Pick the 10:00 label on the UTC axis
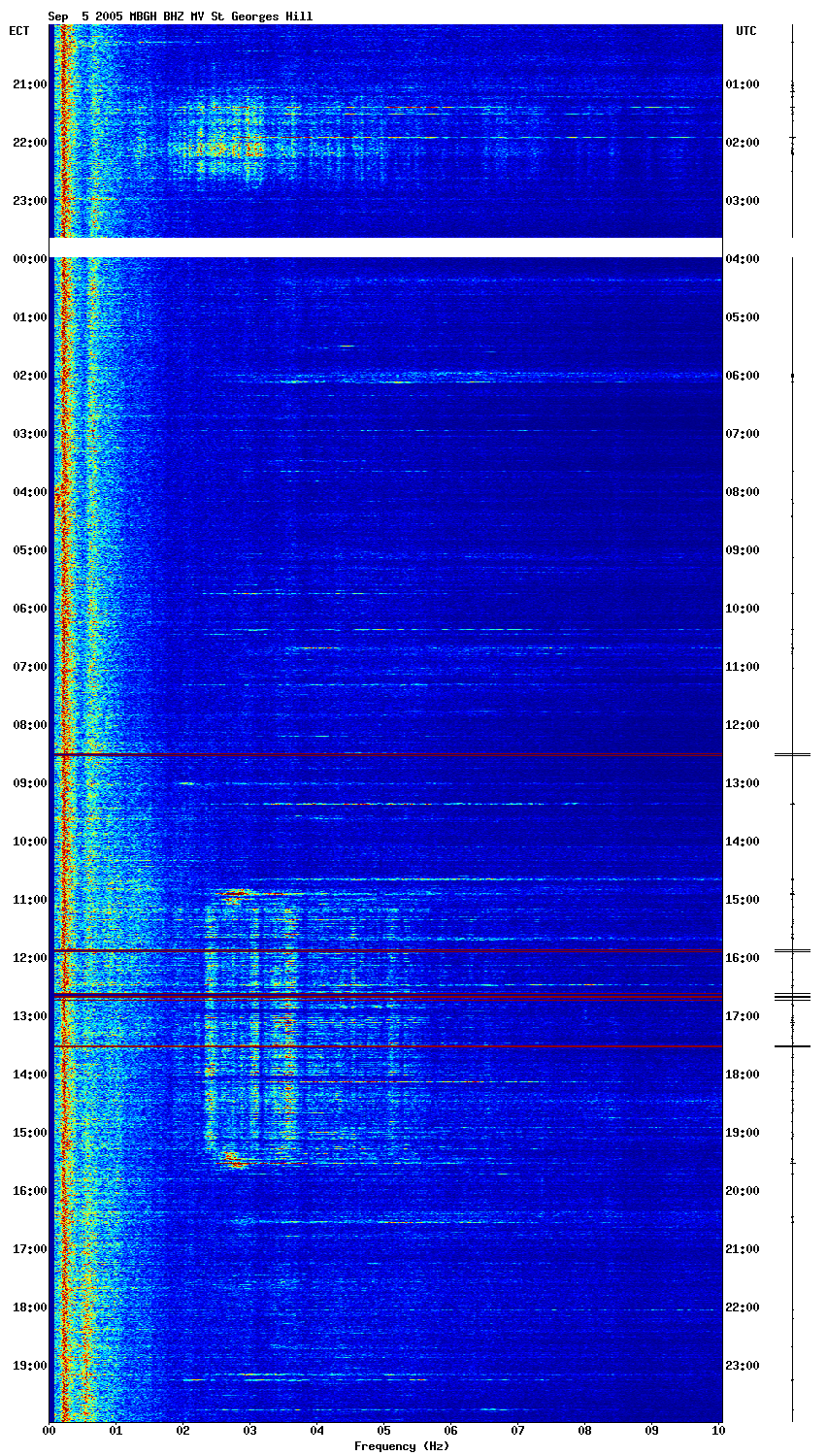The width and height of the screenshot is (827, 1456). (743, 609)
